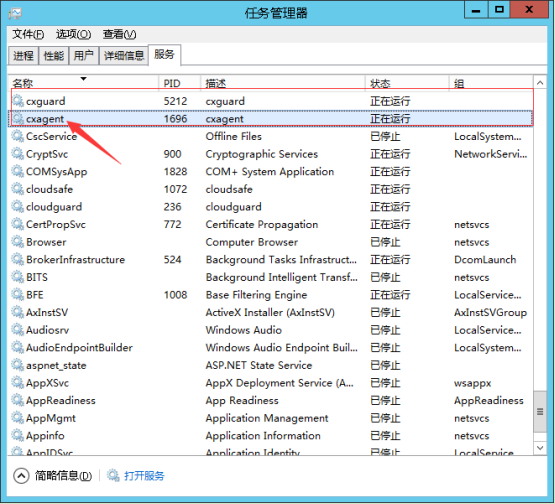Select the COMSysApp service row
The width and height of the screenshot is (555, 504).
tap(271, 172)
